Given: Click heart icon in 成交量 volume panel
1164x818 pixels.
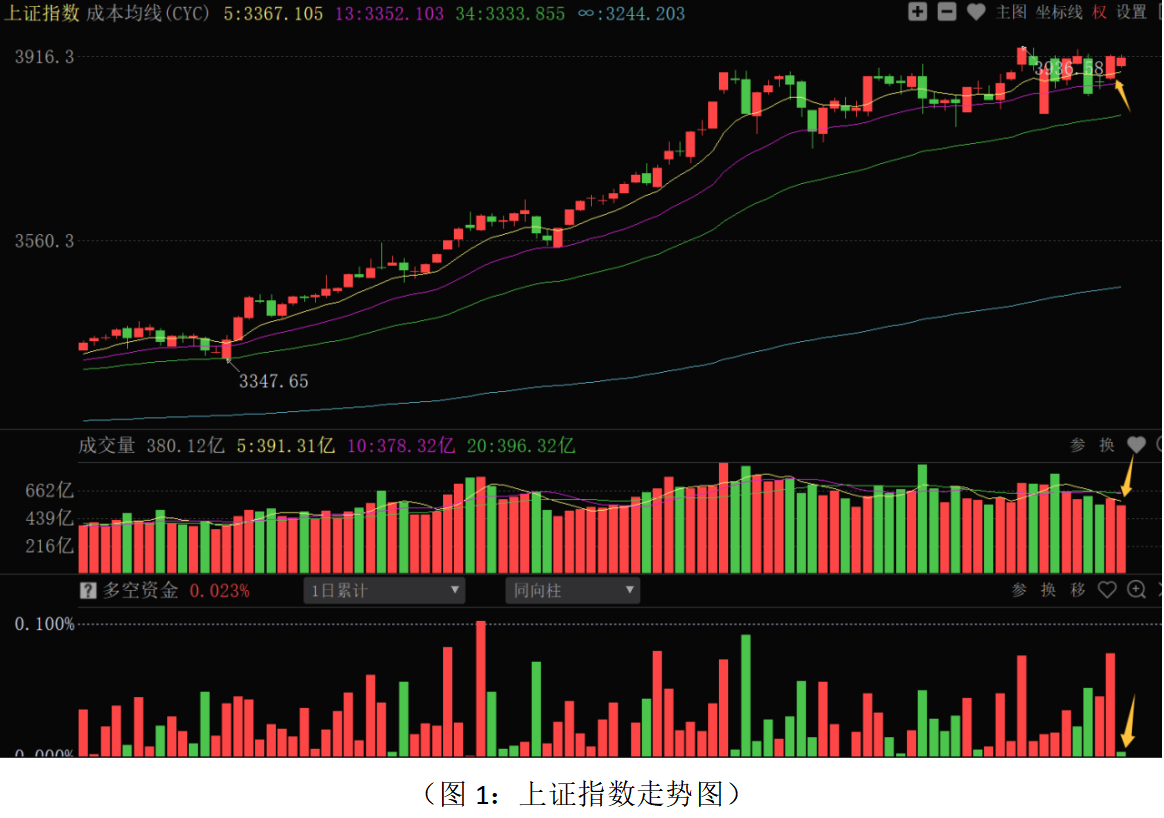Looking at the screenshot, I should click(1136, 445).
